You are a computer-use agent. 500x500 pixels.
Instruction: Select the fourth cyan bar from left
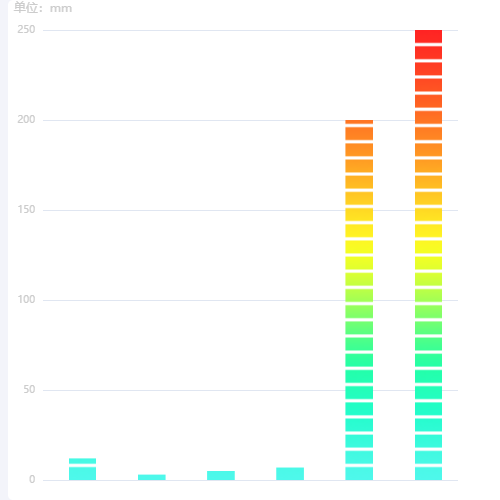[290, 474]
